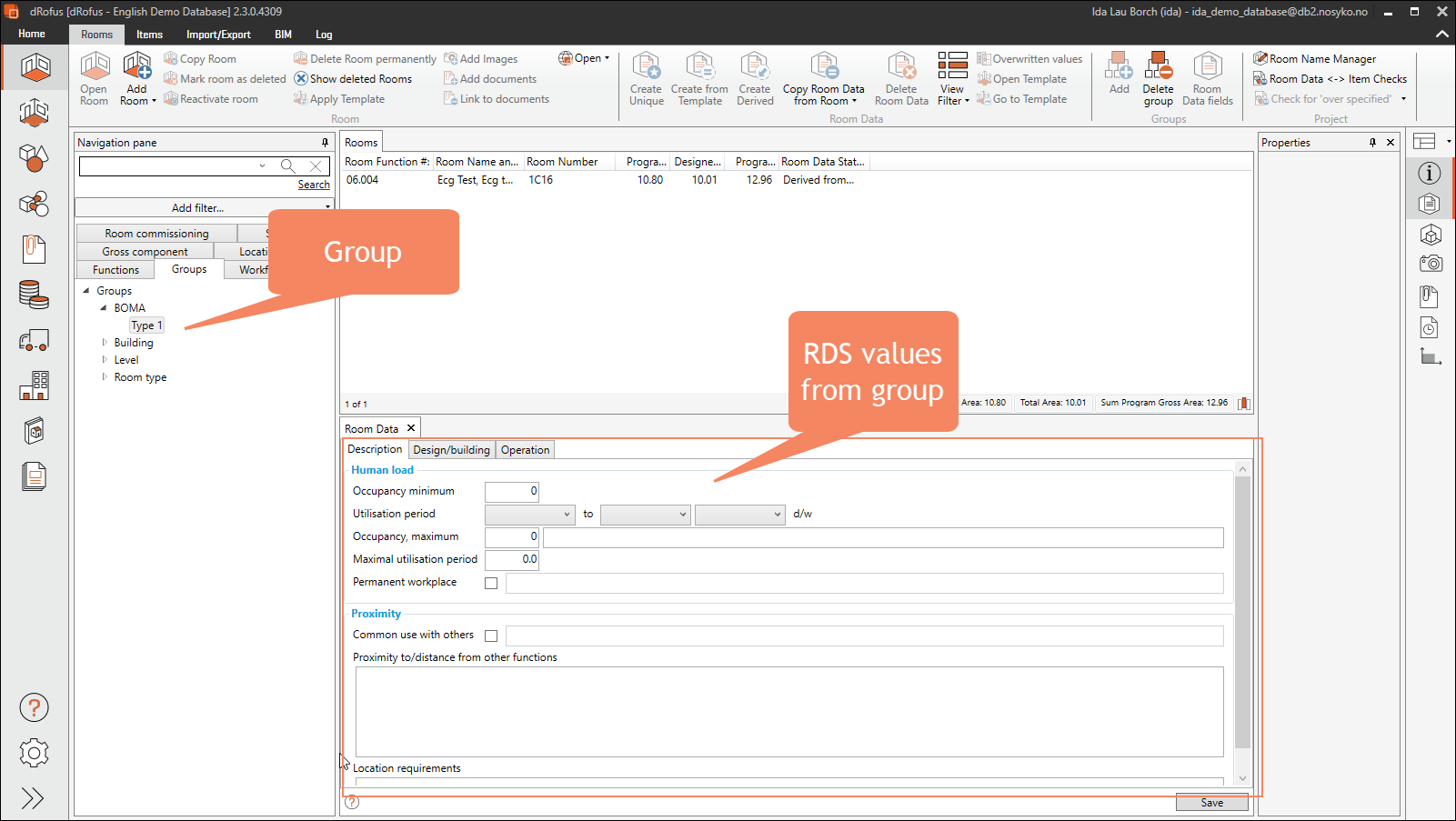This screenshot has height=821, width=1456.
Task: Toggle the Permanent workplace checkbox
Action: tap(491, 584)
